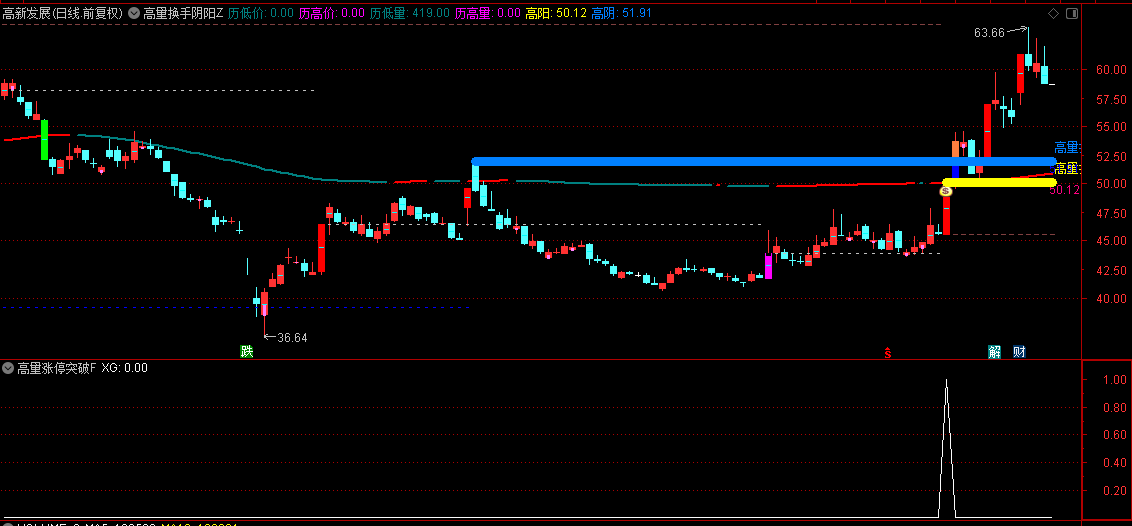
Task: Click the magenta 50.12 price label
Action: pos(1064,190)
